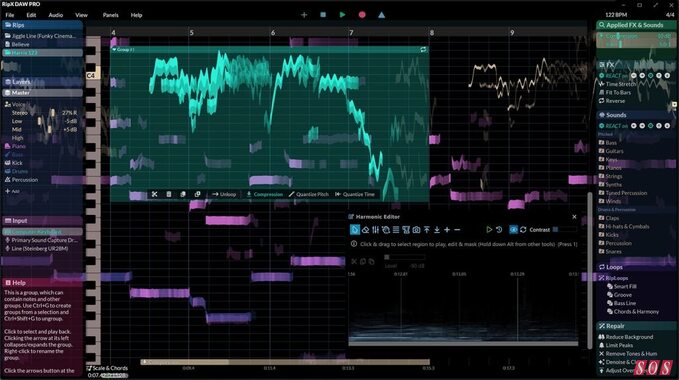Start recording with the red record button
The width and height of the screenshot is (679, 380).
point(362,15)
